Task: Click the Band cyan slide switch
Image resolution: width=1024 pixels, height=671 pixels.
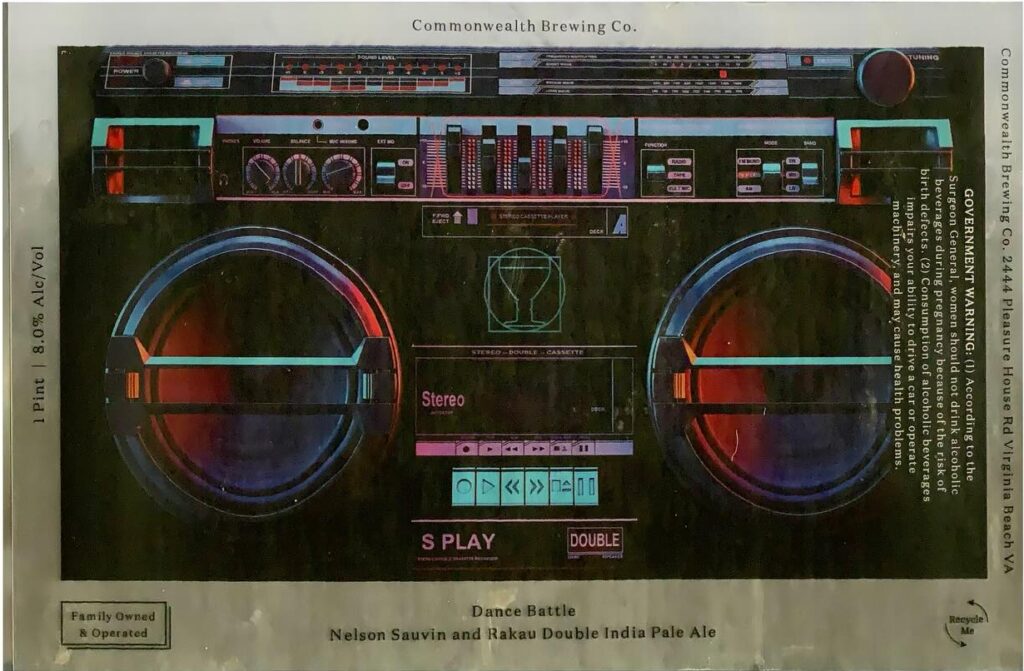Action: [x=810, y=173]
